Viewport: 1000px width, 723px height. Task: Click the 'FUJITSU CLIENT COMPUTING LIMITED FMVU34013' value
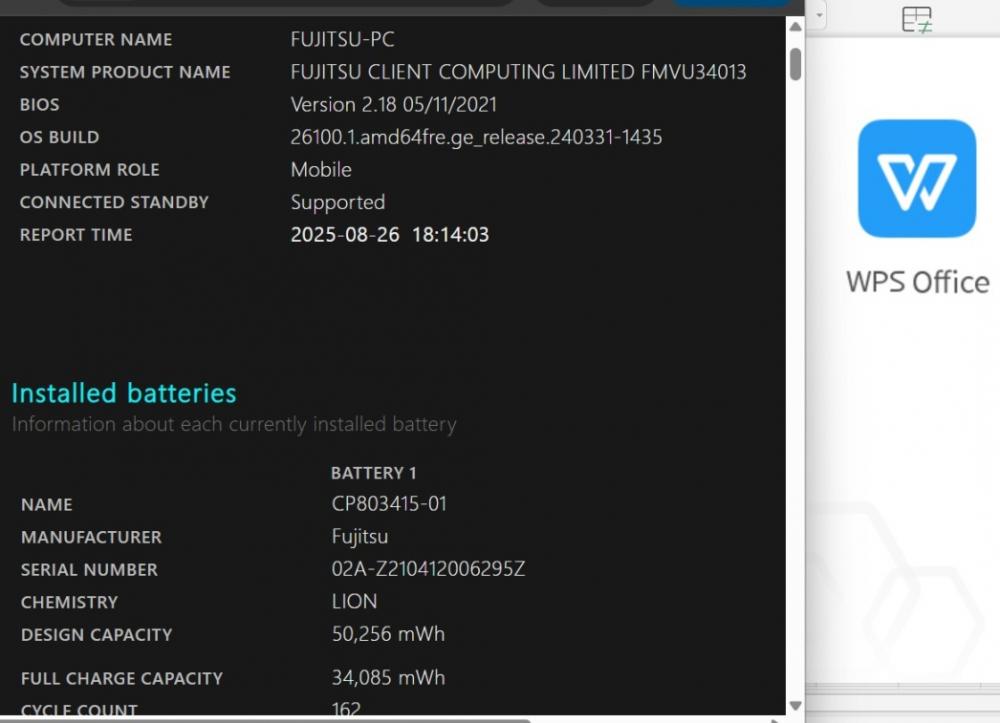coord(518,72)
